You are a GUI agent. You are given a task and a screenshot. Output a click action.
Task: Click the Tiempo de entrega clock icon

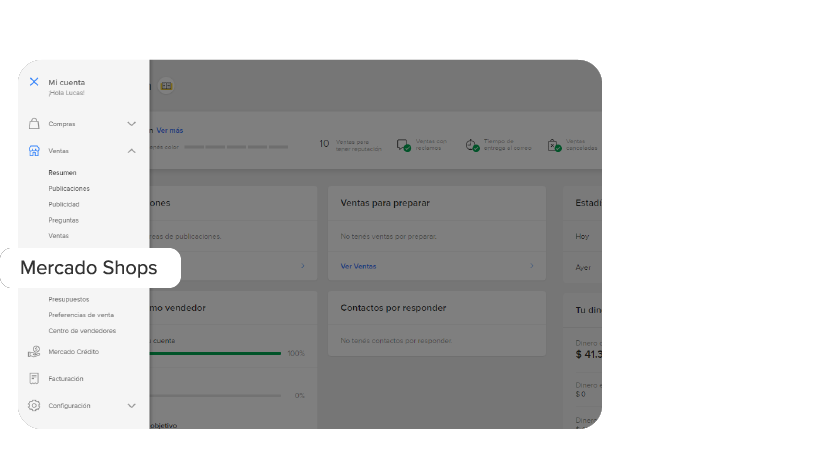(472, 145)
